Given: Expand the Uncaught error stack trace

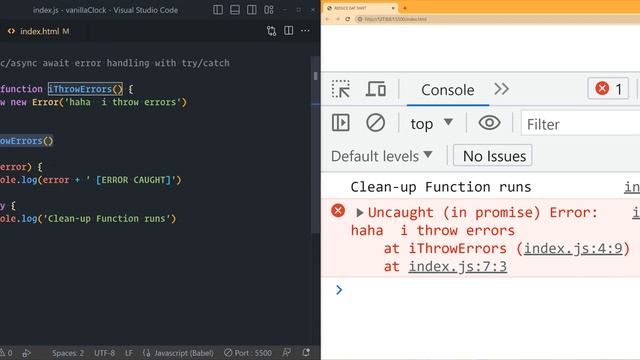Looking at the screenshot, I should click(x=360, y=213).
